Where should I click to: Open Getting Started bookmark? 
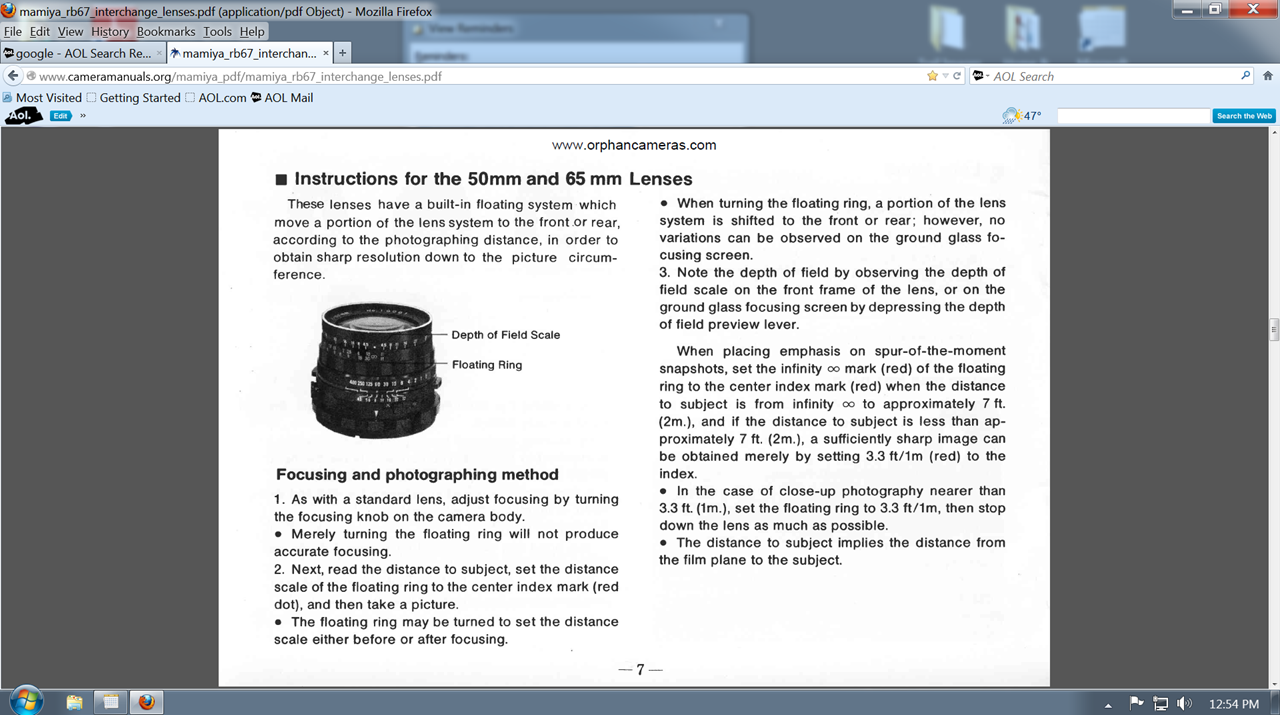[134, 98]
